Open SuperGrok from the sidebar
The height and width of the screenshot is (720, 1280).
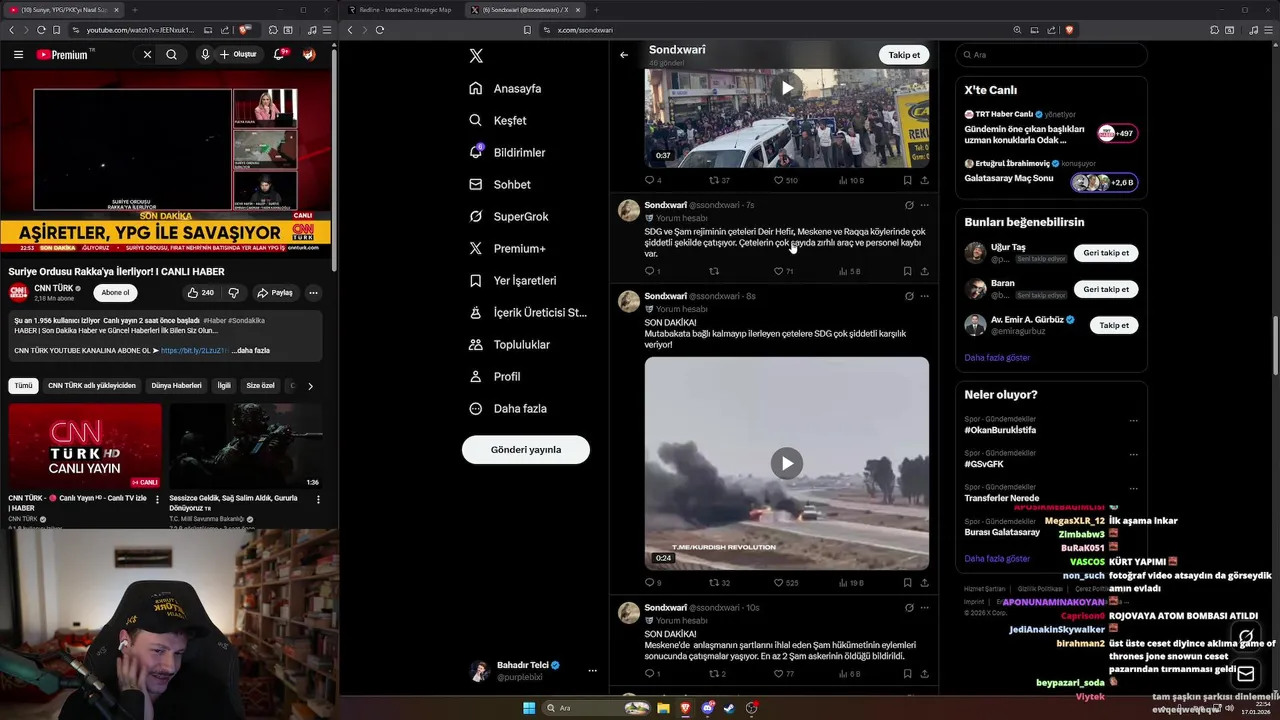509,217
